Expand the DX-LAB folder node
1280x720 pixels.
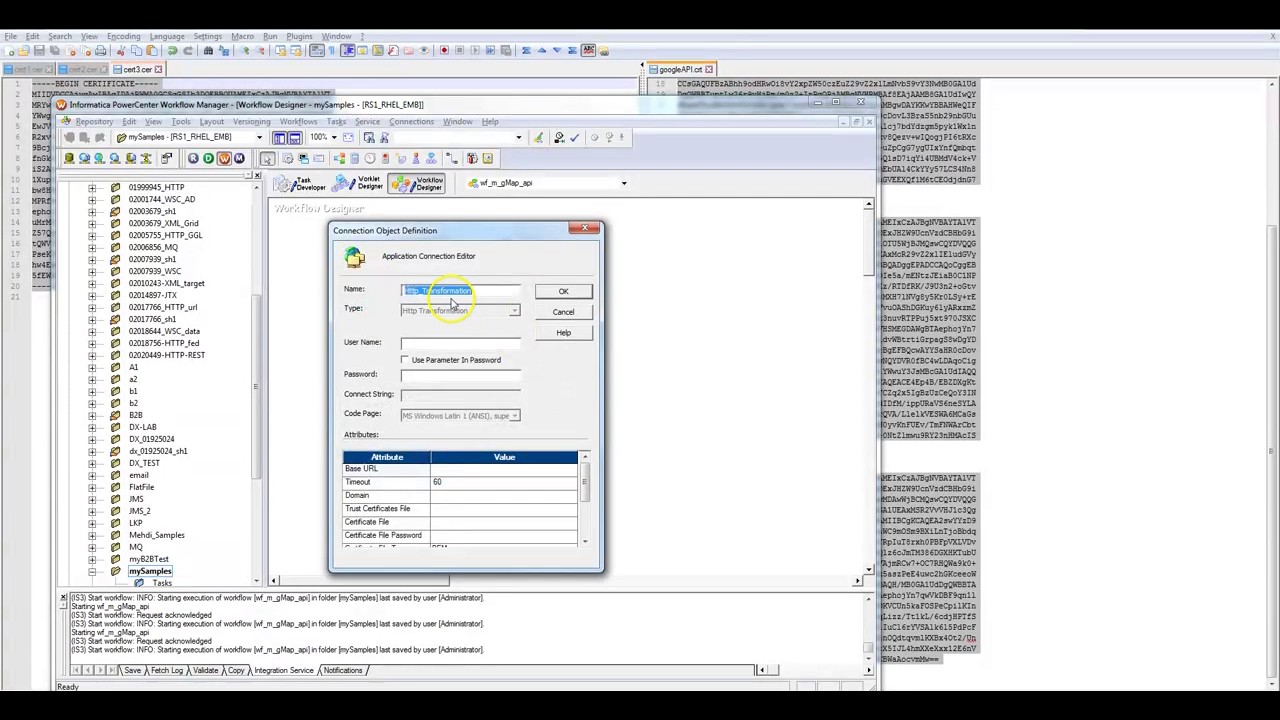point(92,427)
